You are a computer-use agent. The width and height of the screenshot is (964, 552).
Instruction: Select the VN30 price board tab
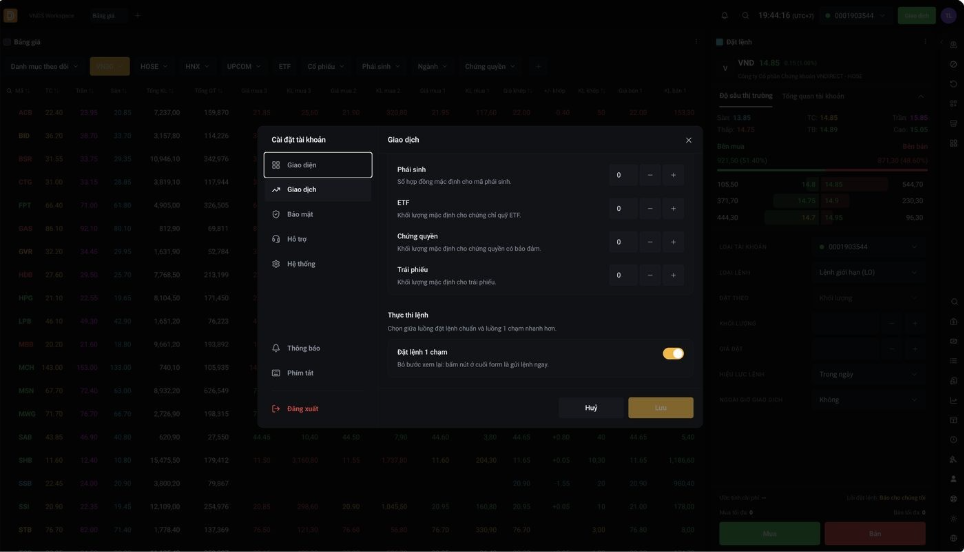(x=109, y=66)
